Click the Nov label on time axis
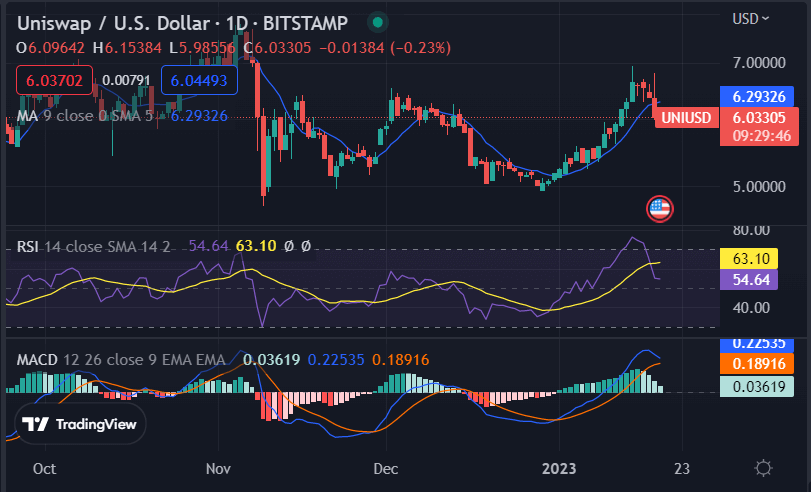This screenshot has height=492, width=811. tap(218, 469)
